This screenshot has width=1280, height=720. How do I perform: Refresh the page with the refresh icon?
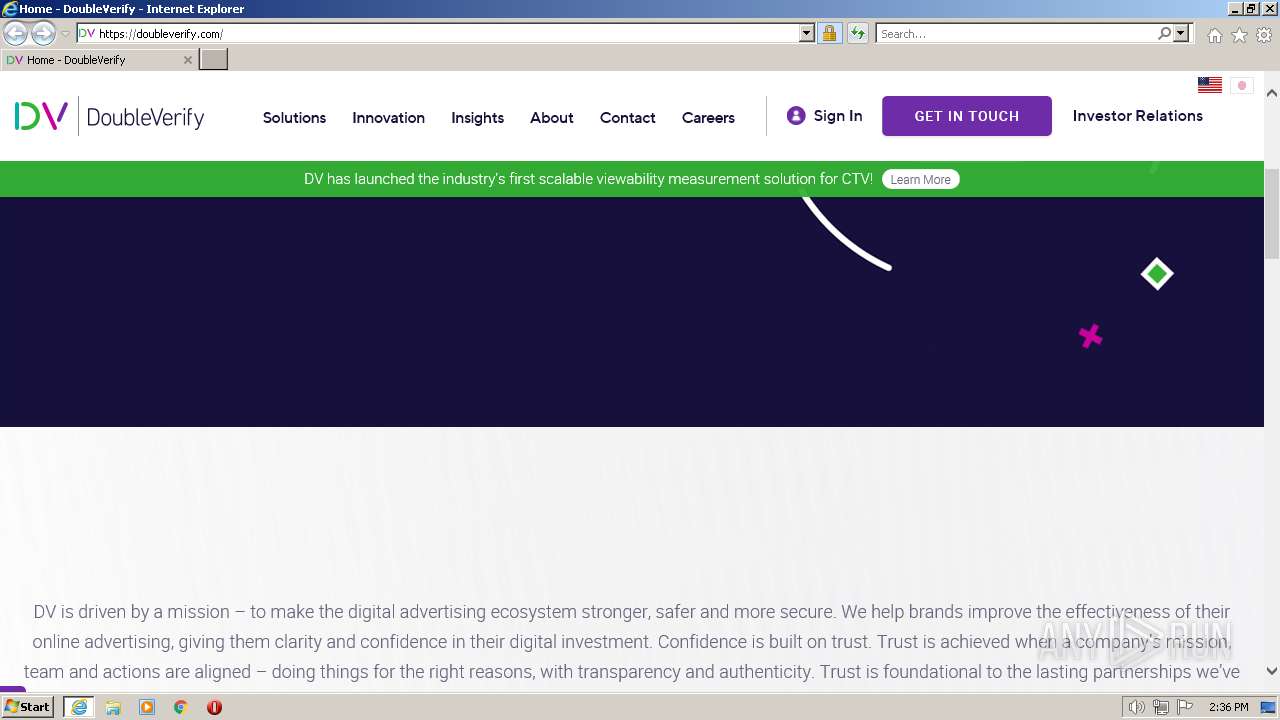[858, 33]
